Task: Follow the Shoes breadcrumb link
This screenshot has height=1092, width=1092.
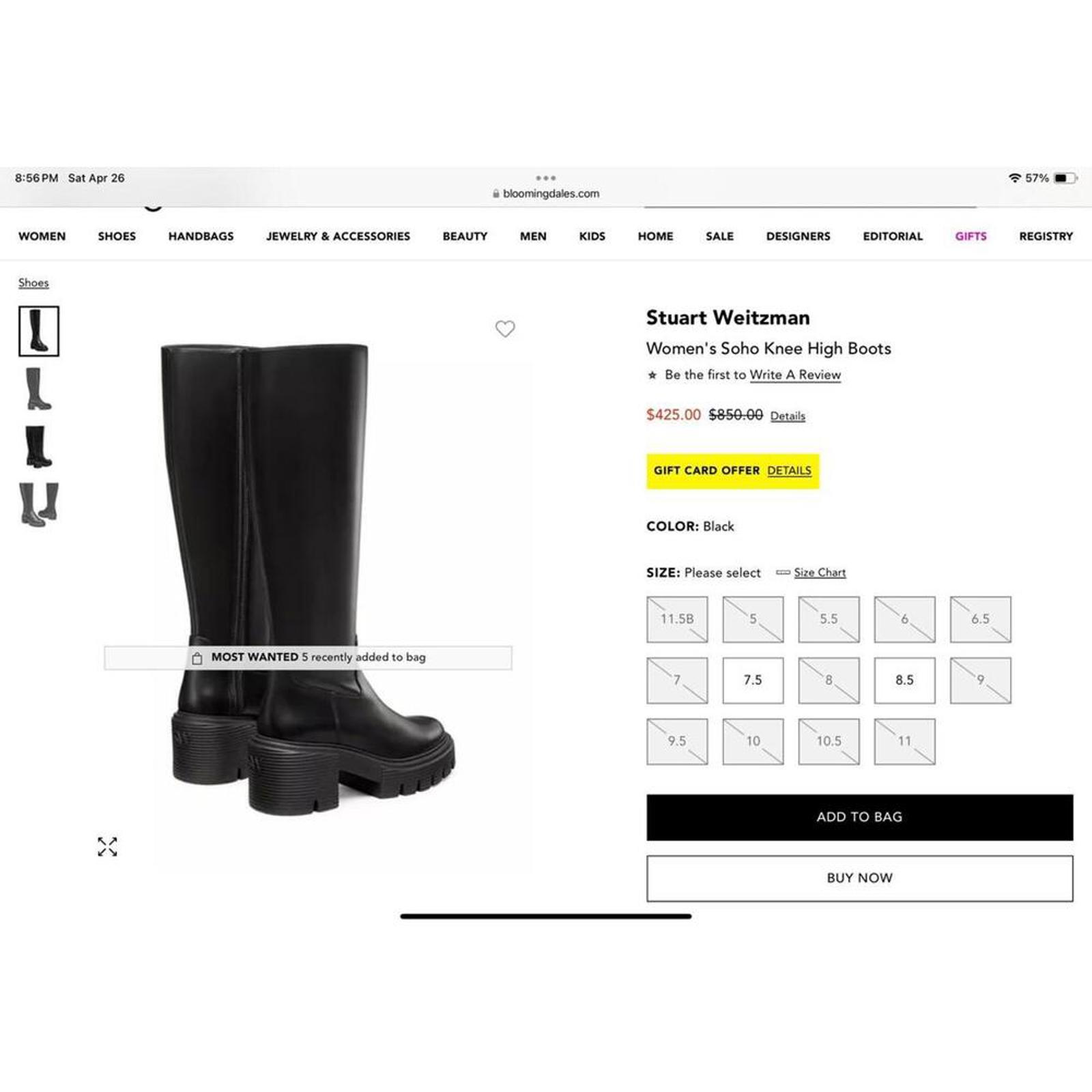Action: (33, 283)
